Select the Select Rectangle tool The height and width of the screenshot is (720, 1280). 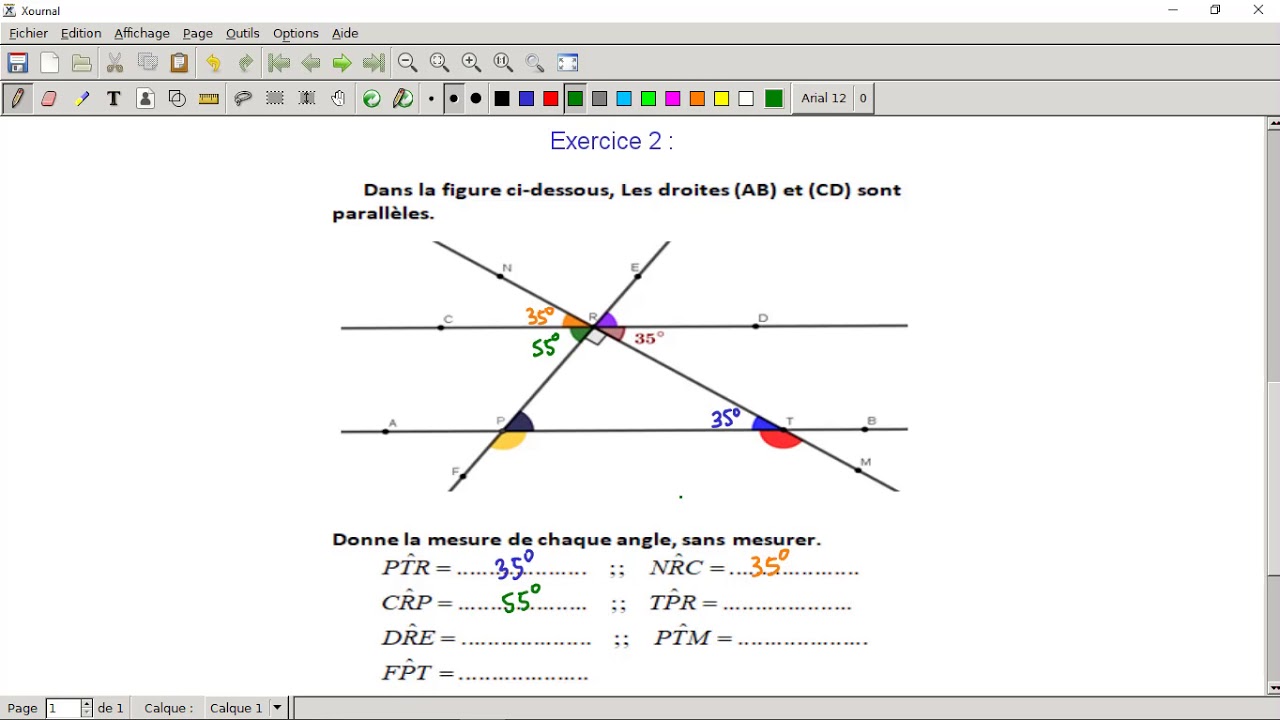(274, 98)
